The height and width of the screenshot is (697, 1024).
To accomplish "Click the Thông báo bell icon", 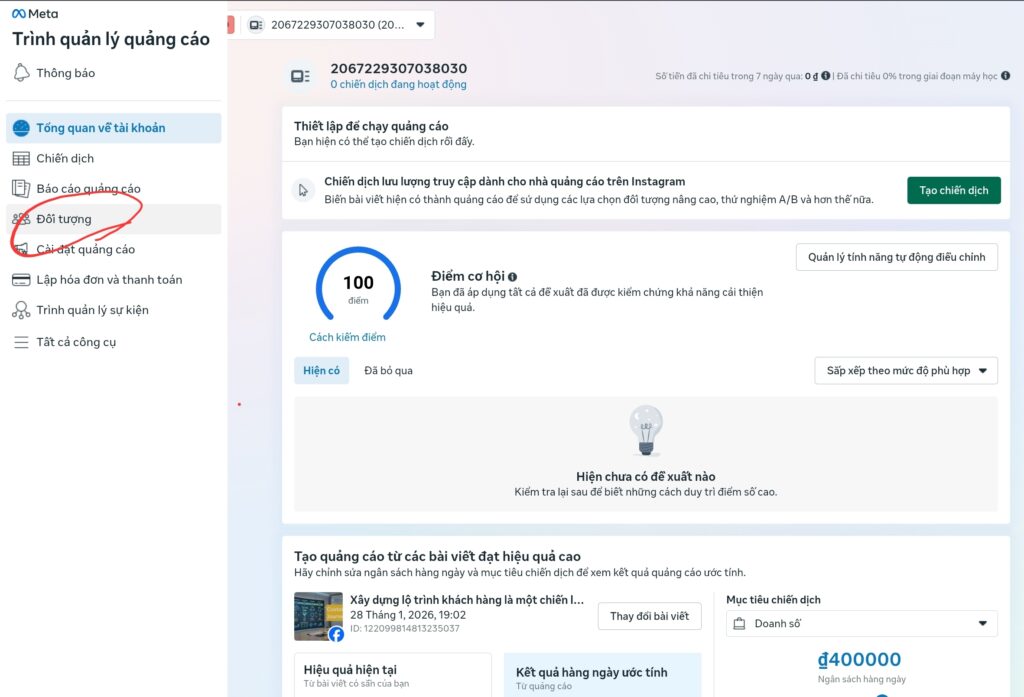I will pyautogui.click(x=21, y=73).
